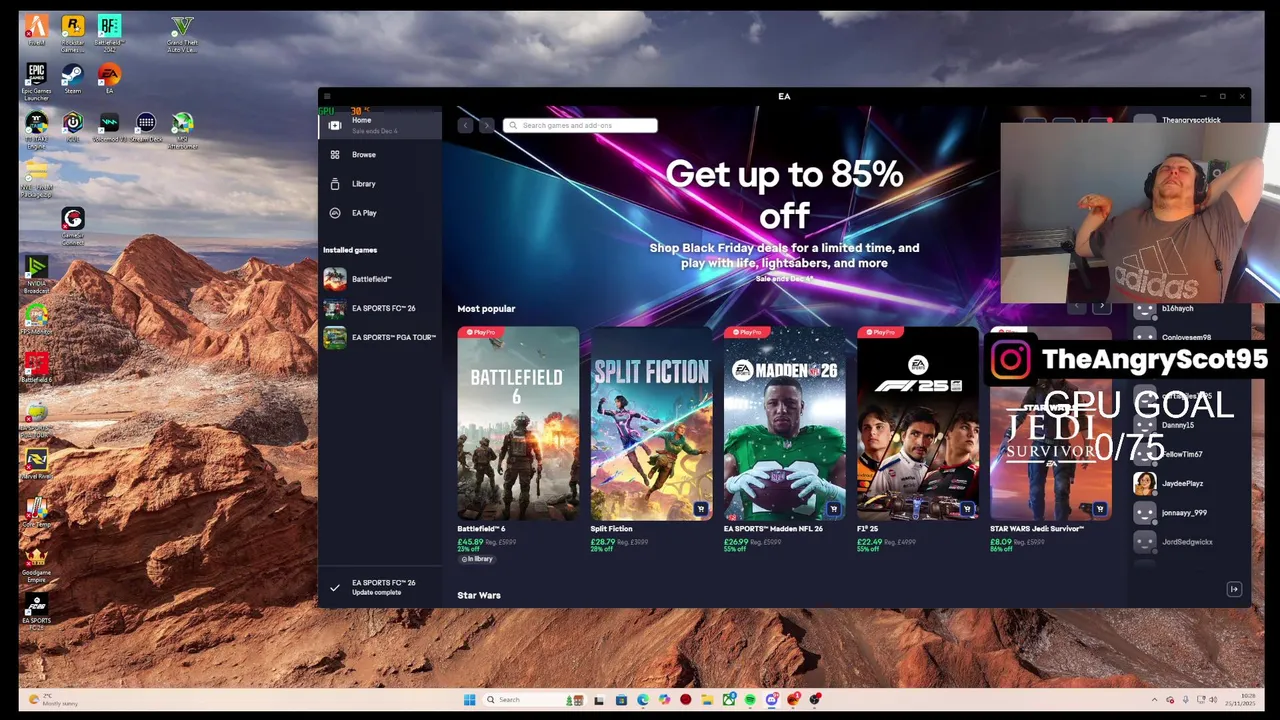Image resolution: width=1280 pixels, height=720 pixels.
Task: Open Discord from the taskbar
Action: pos(771,700)
